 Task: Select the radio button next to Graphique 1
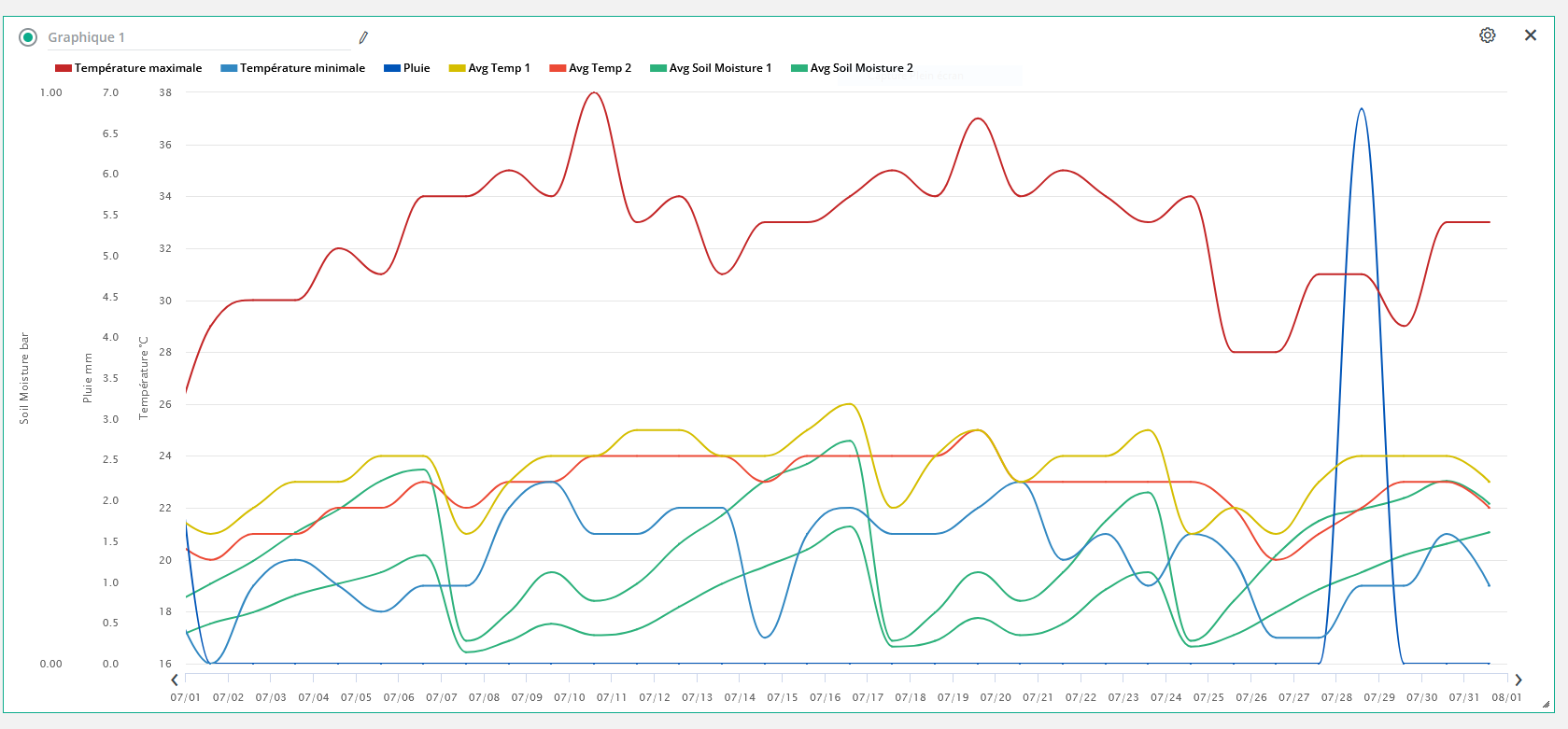28,37
